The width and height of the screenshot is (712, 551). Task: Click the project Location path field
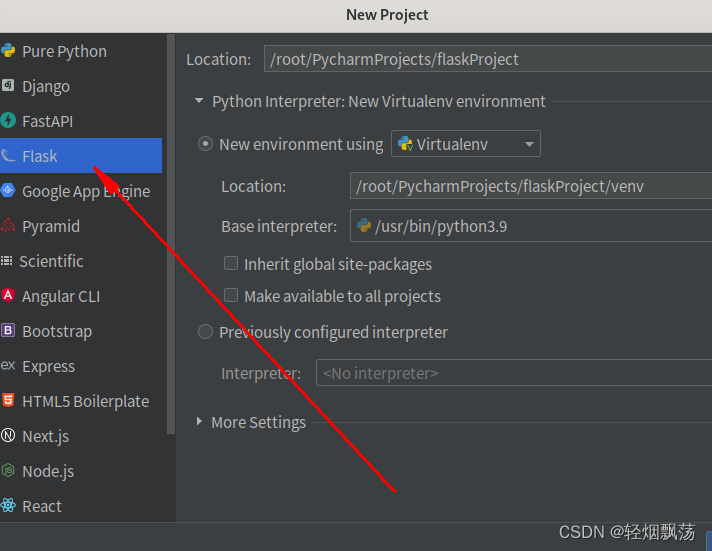tap(488, 59)
